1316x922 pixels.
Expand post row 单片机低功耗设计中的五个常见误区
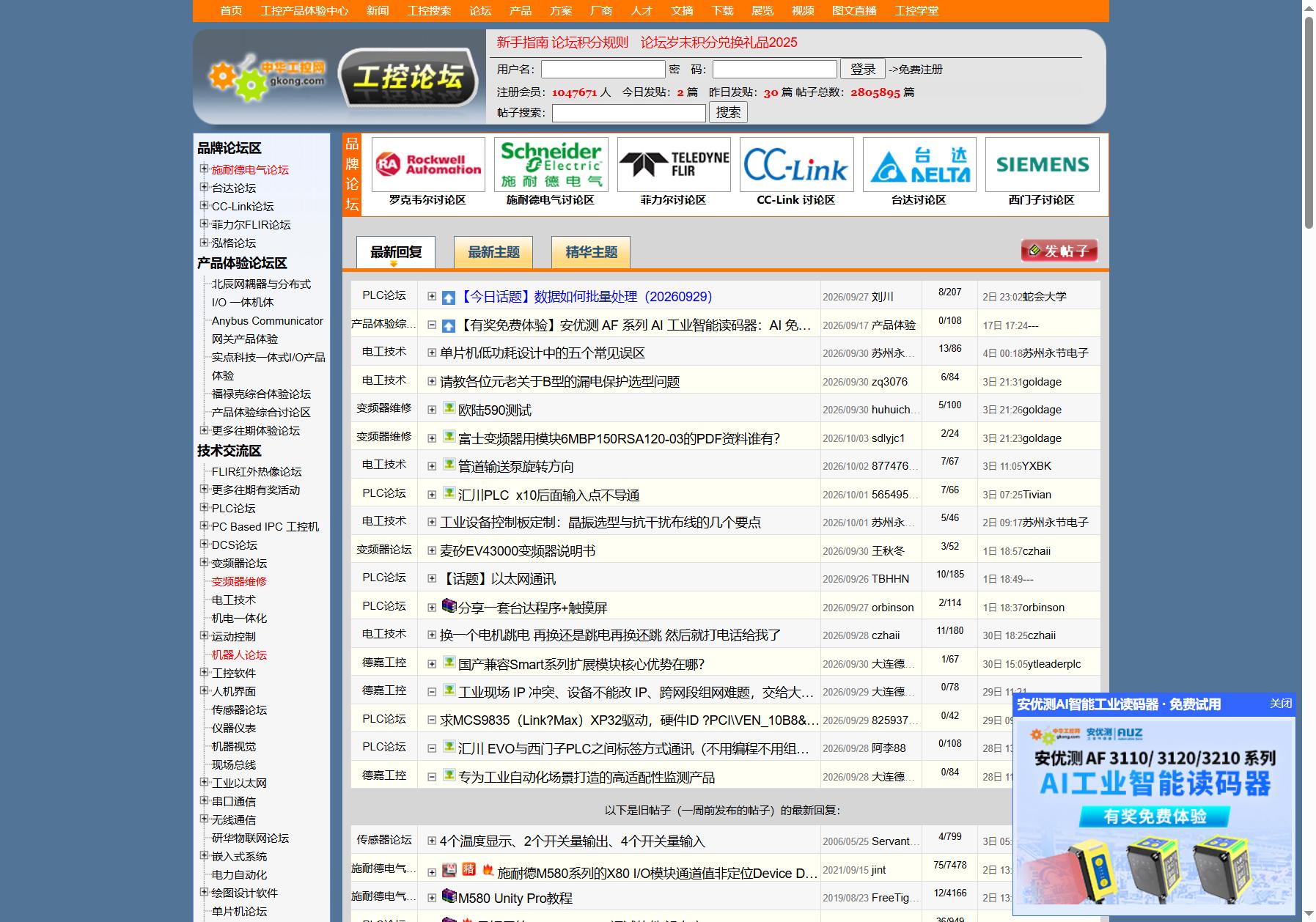[x=432, y=353]
